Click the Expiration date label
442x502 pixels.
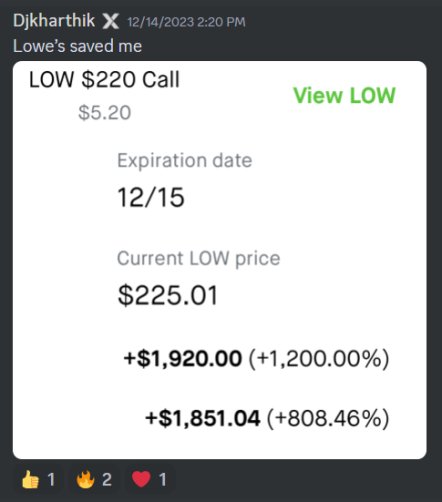click(x=184, y=161)
